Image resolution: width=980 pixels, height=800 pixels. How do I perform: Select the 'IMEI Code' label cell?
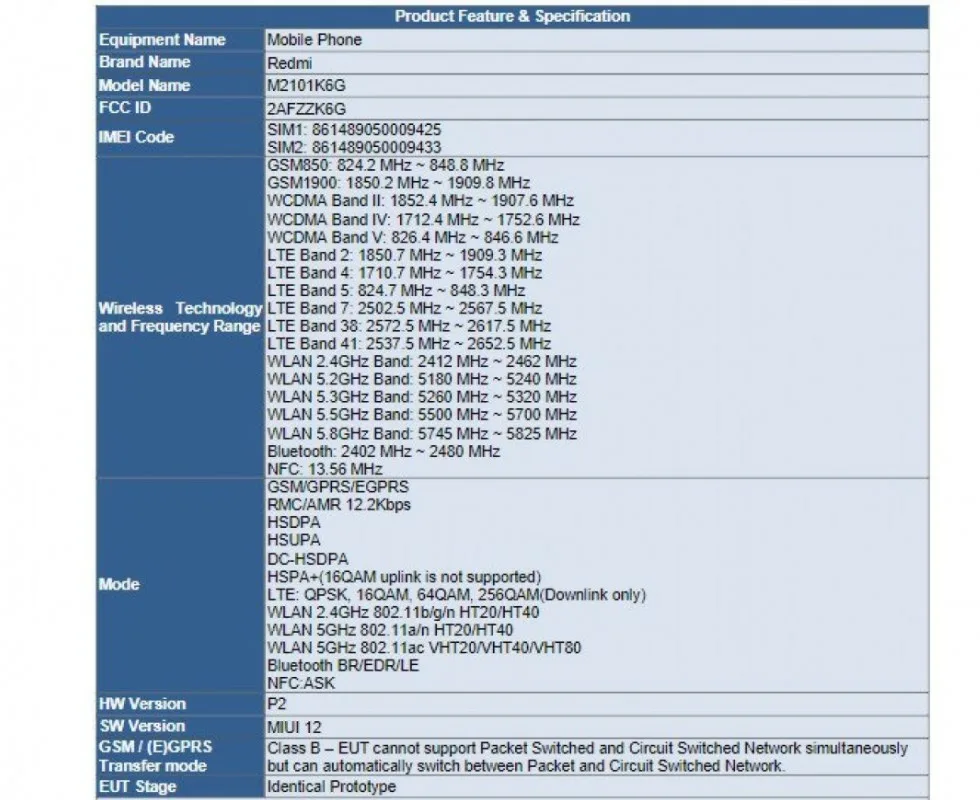(x=180, y=138)
